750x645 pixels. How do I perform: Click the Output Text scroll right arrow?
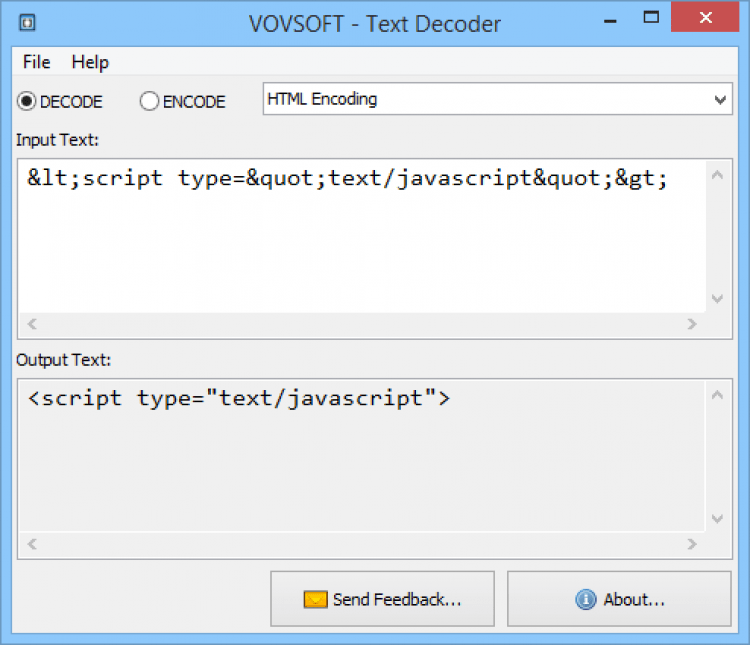click(692, 544)
